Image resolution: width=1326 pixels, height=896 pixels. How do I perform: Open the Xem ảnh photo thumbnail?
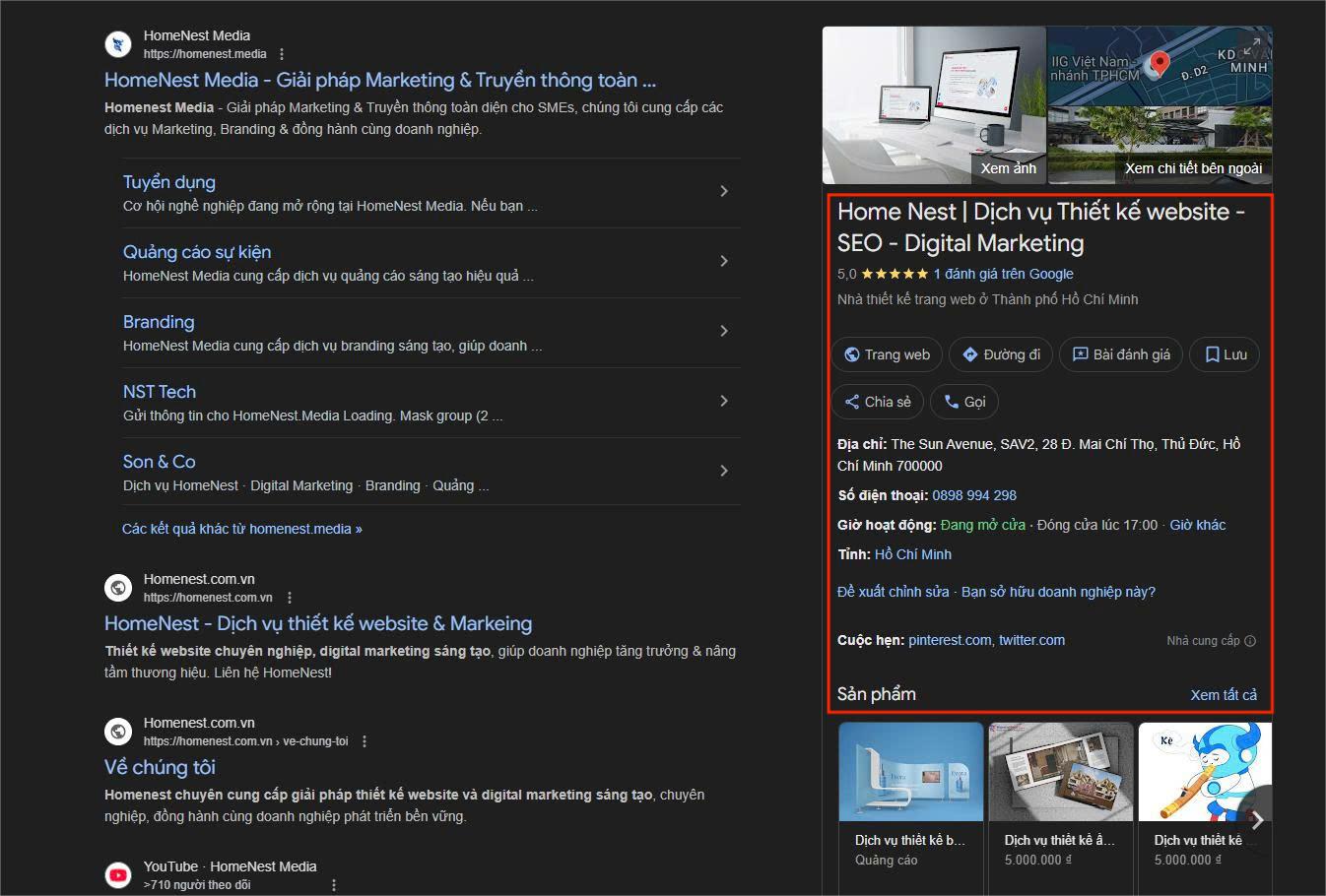[934, 105]
